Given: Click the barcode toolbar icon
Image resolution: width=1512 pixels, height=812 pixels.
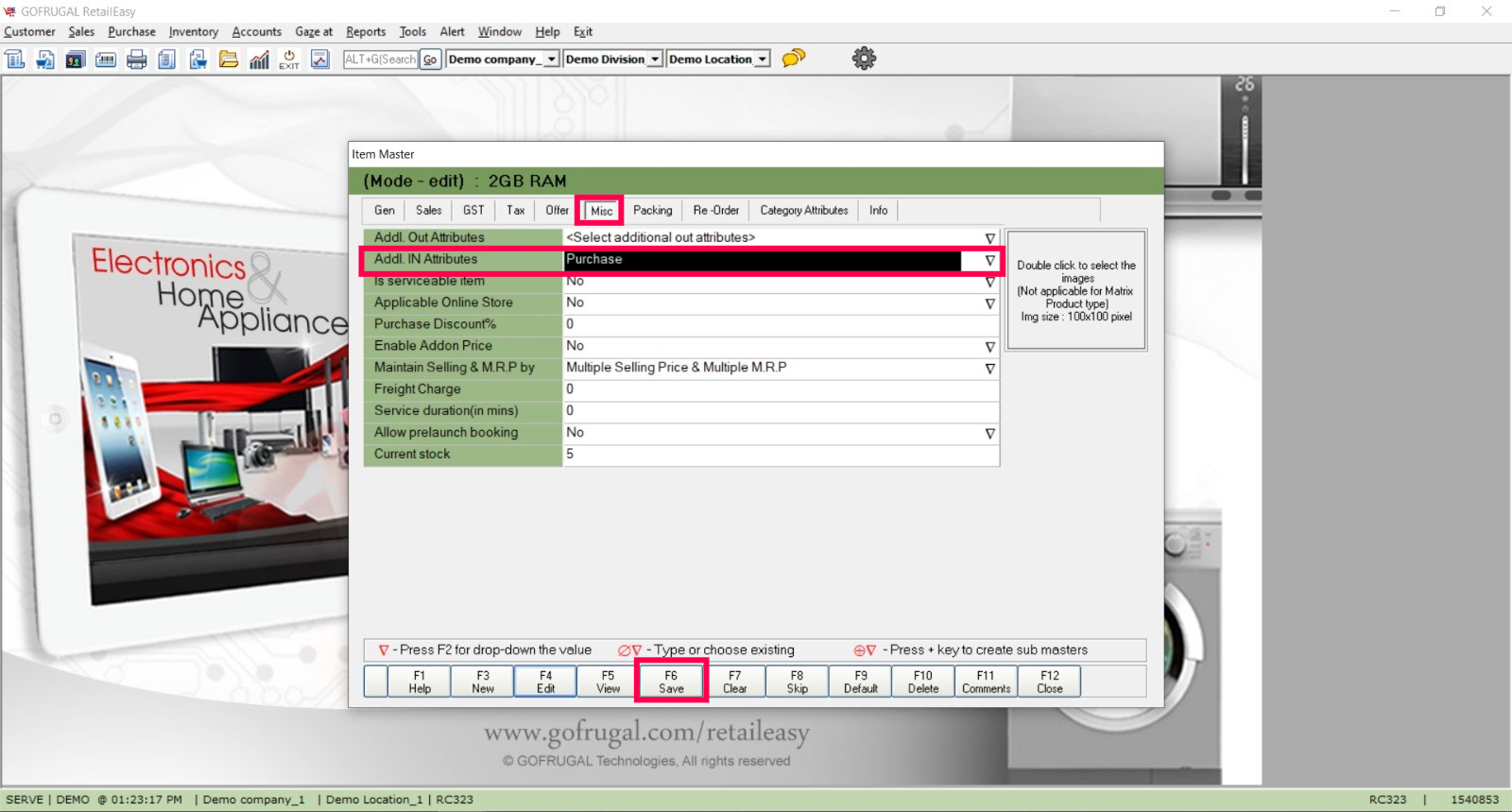Looking at the screenshot, I should coord(106,60).
